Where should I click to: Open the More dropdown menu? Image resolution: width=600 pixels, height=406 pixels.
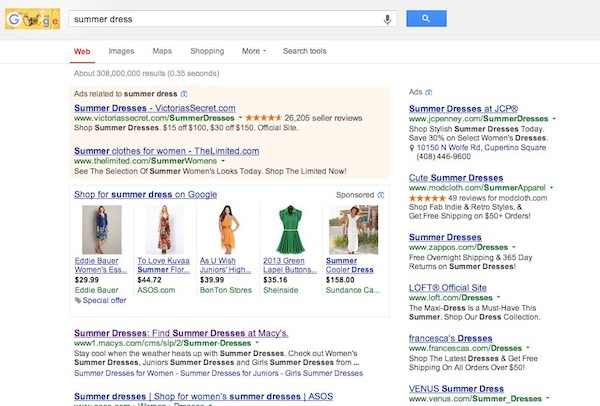click(254, 51)
